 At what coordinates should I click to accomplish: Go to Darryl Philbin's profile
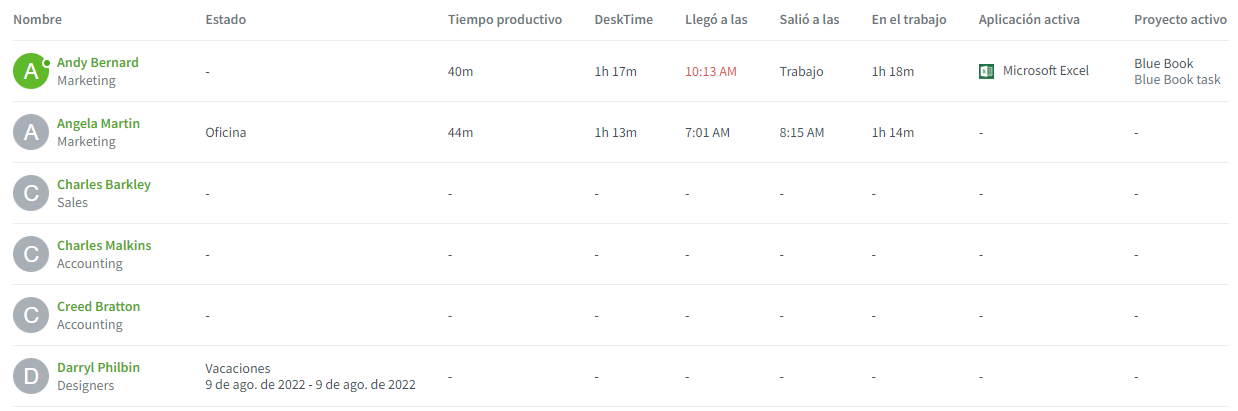click(98, 367)
